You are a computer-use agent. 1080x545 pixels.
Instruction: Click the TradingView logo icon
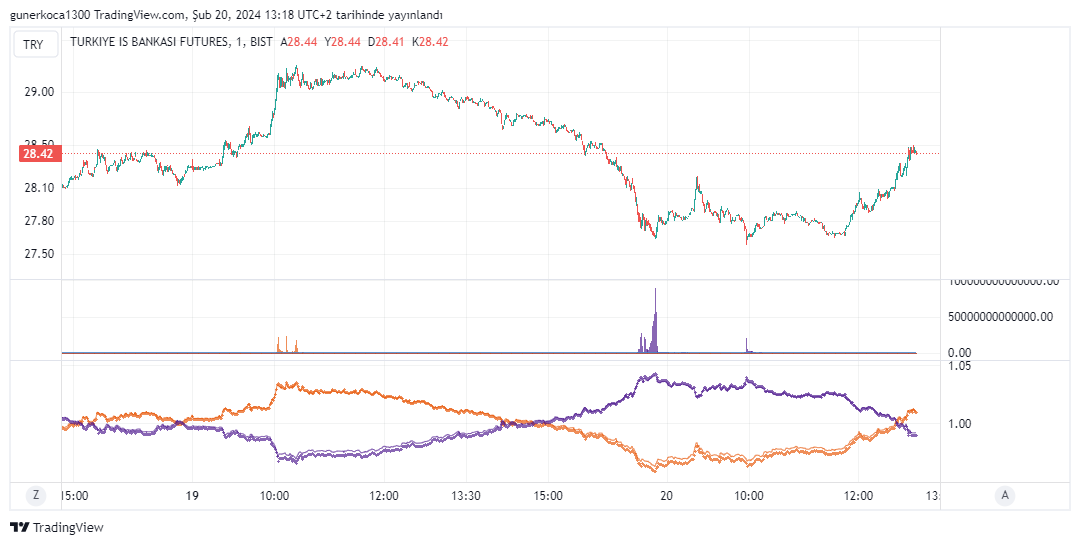tap(19, 527)
